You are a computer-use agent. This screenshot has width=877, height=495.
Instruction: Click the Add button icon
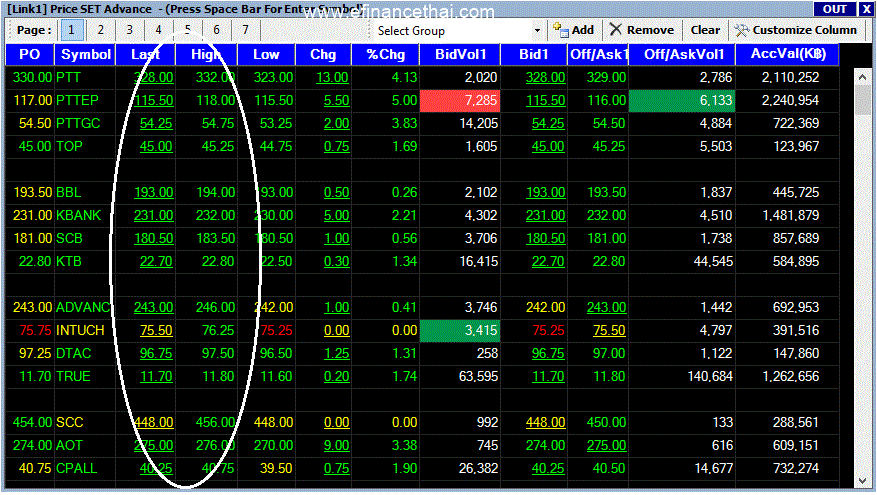(560, 30)
